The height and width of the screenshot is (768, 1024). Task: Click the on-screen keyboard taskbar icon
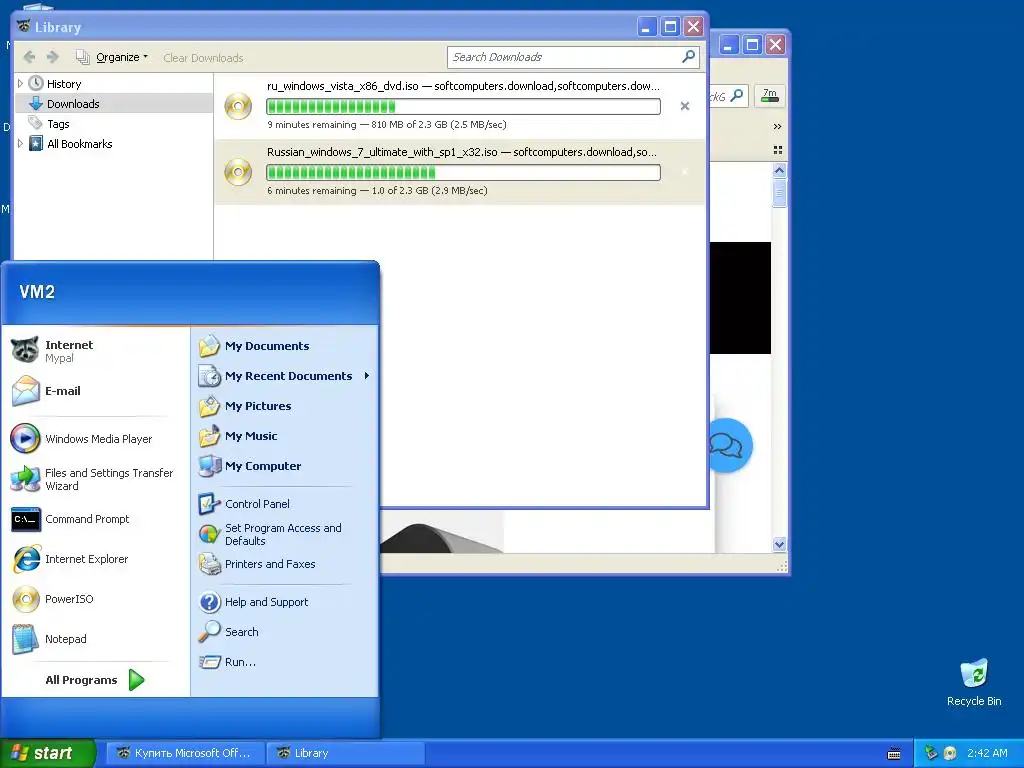894,754
